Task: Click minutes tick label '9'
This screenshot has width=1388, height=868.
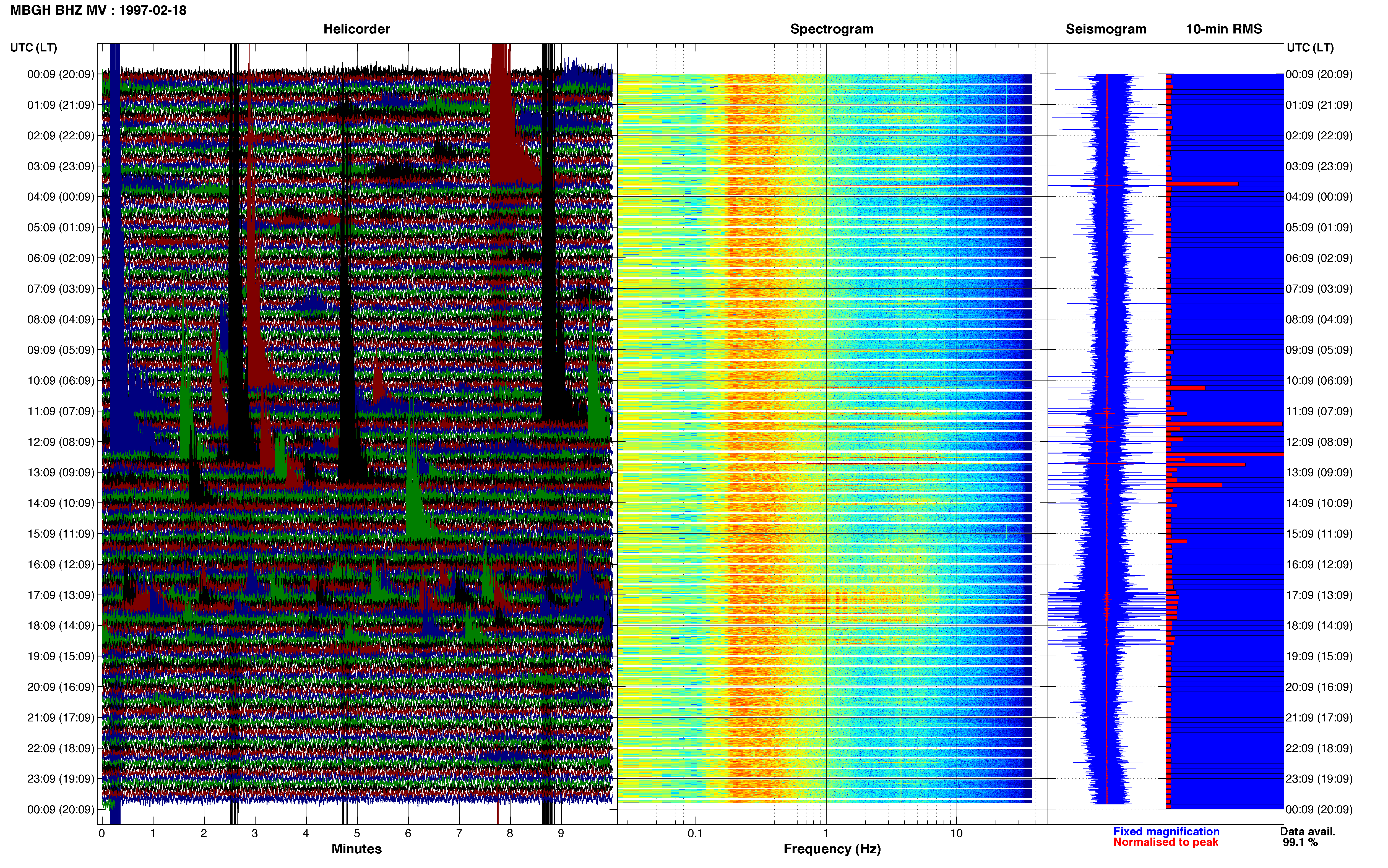Action: coord(561,833)
